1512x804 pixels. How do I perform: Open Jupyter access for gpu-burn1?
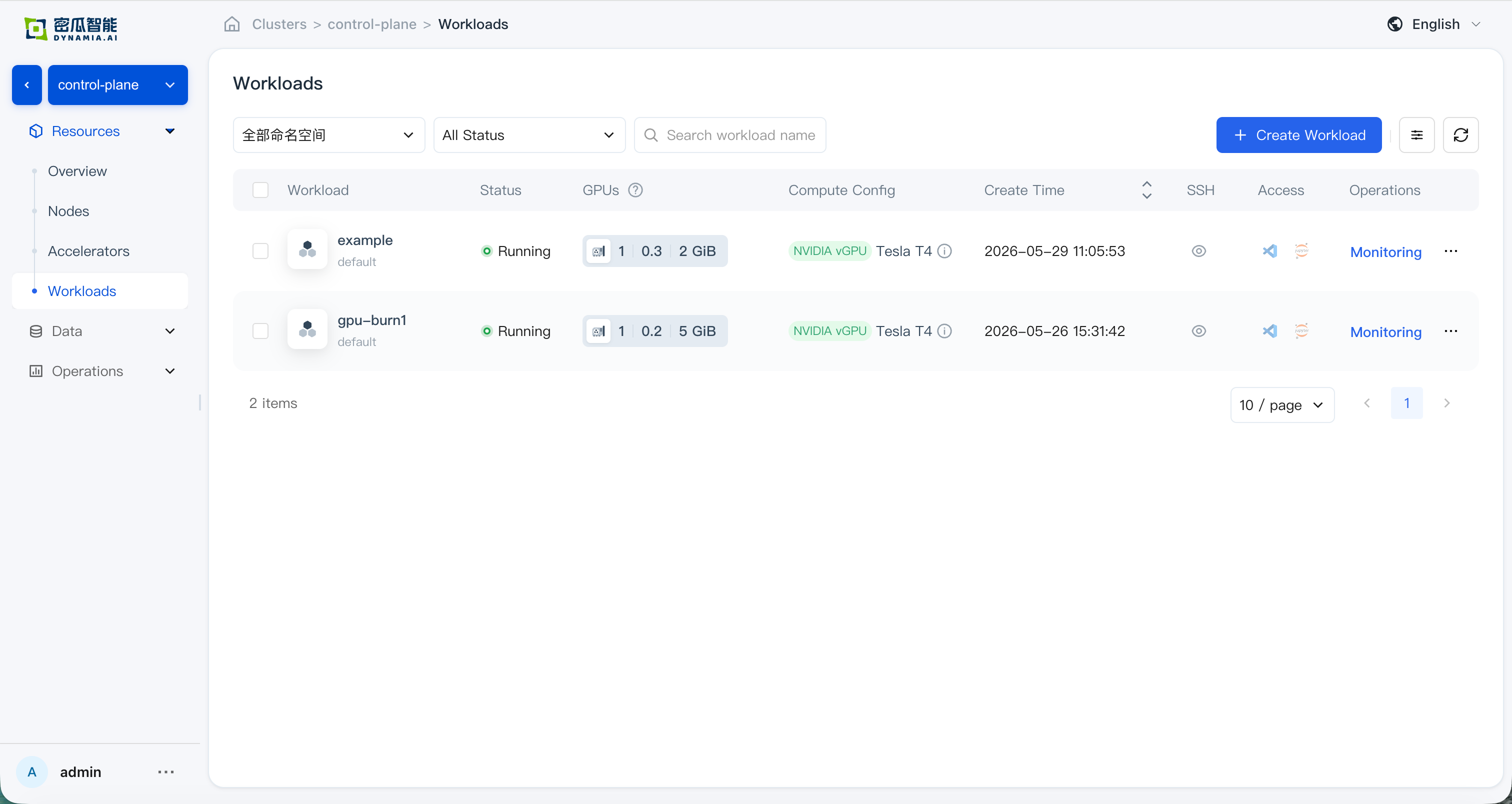[1301, 331]
